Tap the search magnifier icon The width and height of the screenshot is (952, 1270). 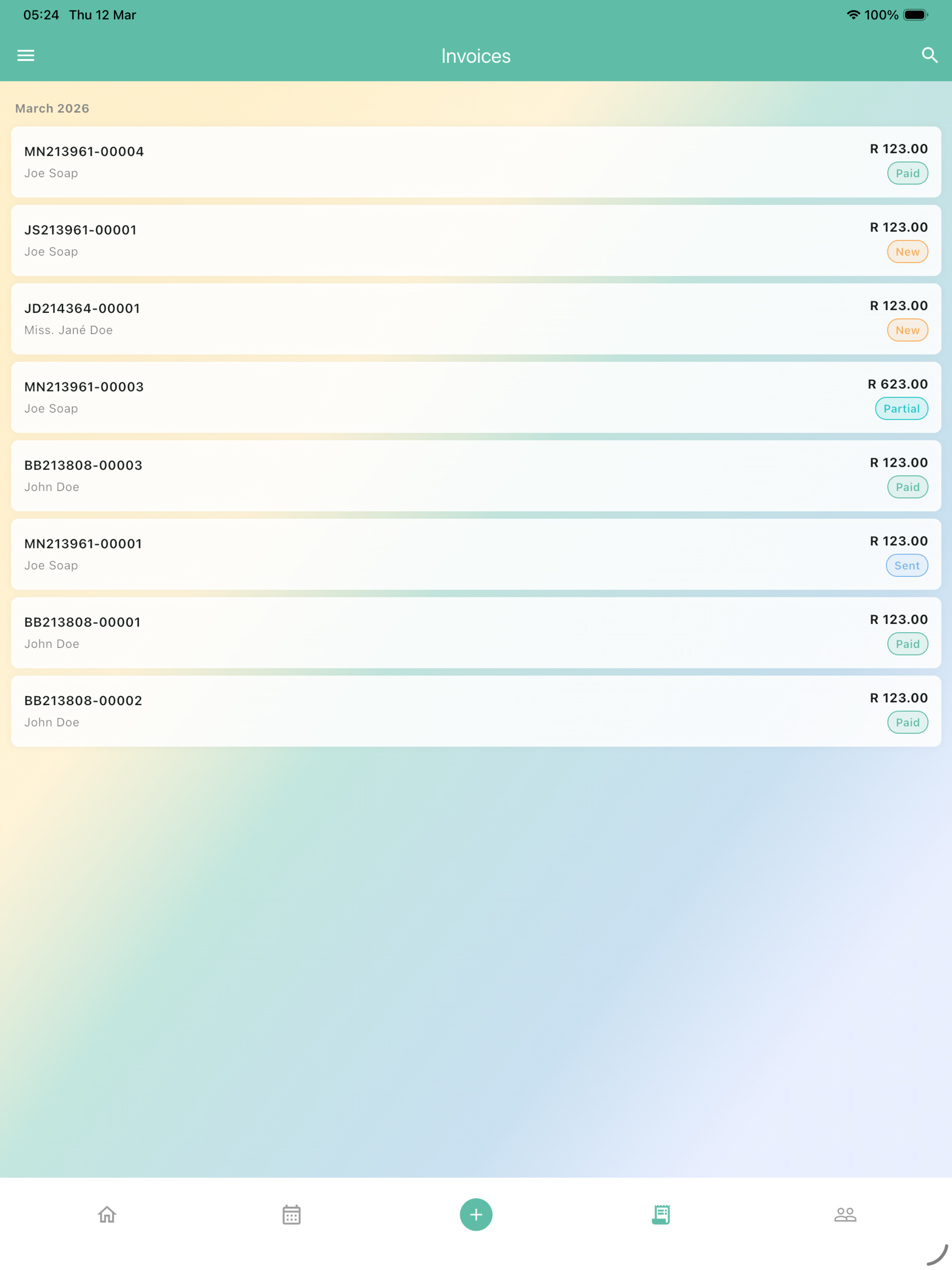(929, 56)
